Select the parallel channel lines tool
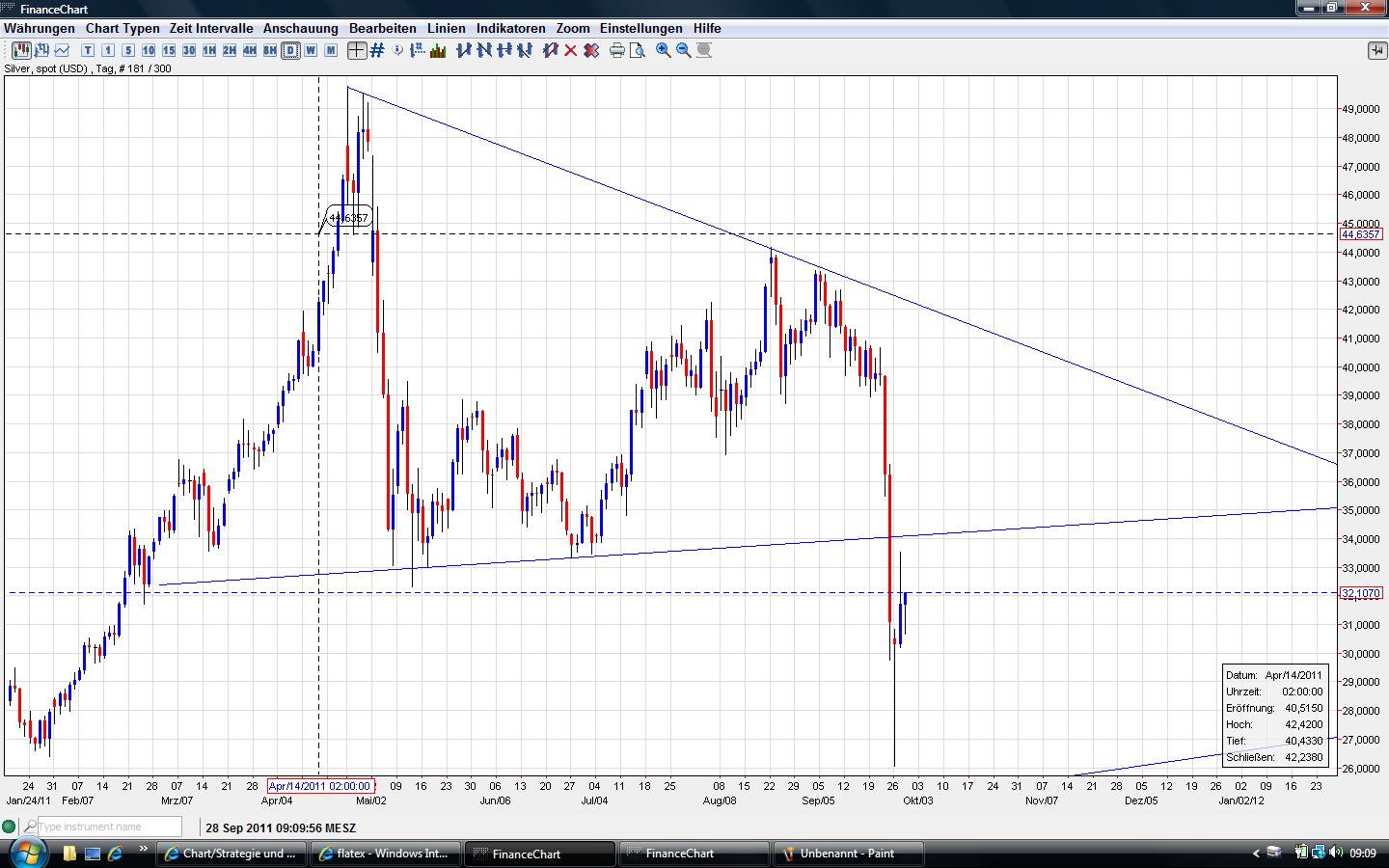 [525, 50]
